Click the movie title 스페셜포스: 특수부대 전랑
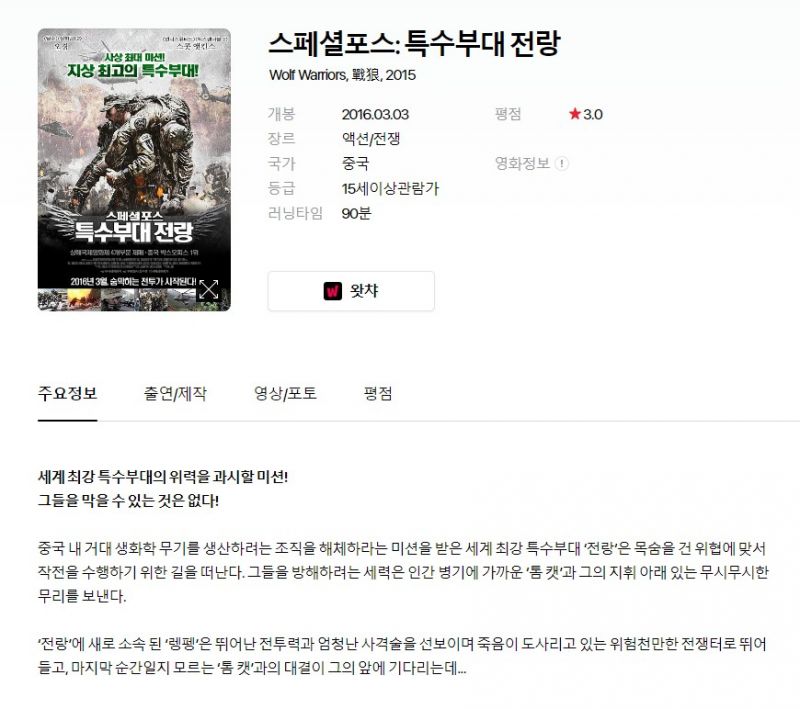The width and height of the screenshot is (800, 709). click(414, 43)
